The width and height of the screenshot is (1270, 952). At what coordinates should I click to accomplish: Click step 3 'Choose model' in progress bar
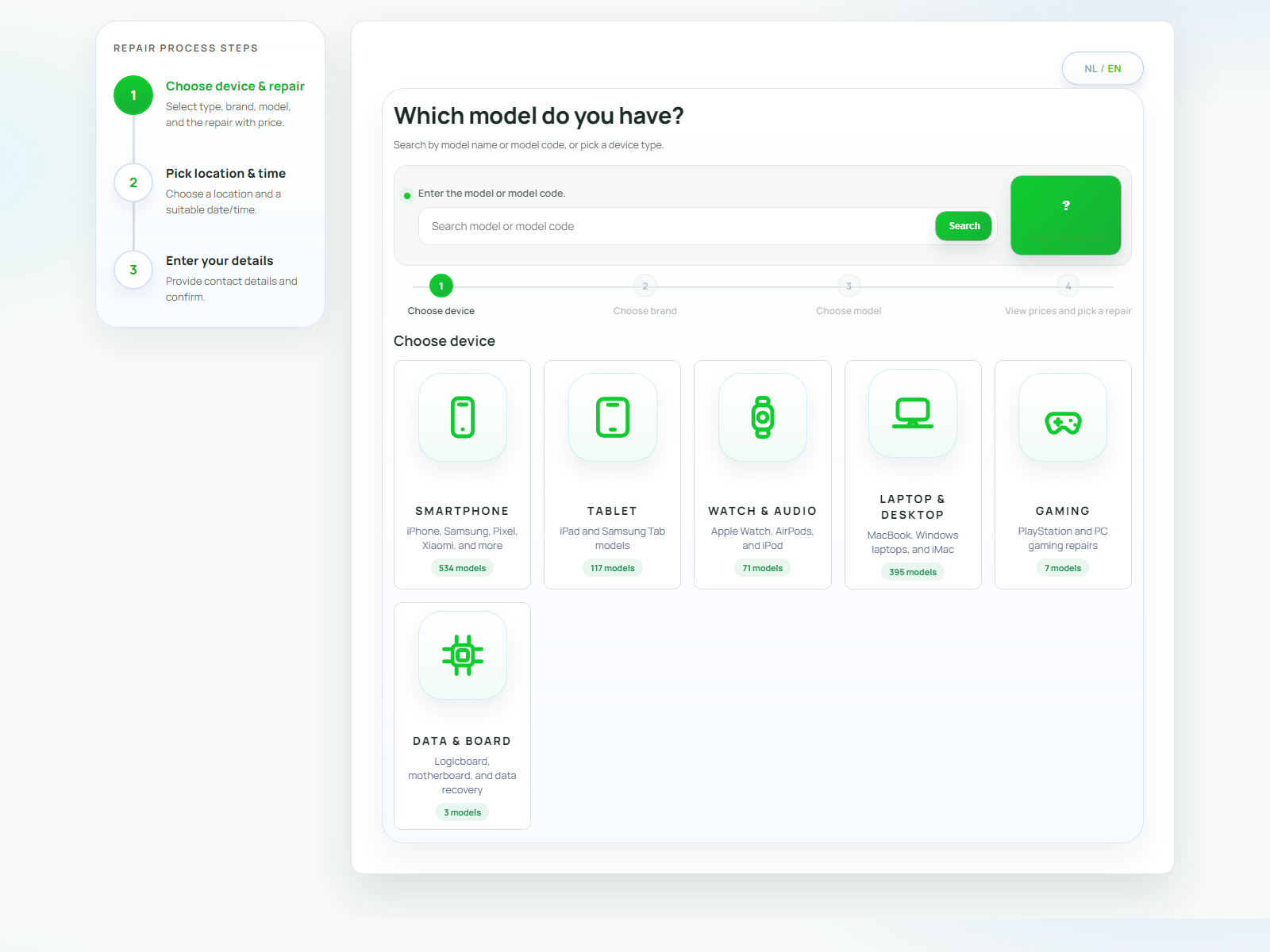(x=849, y=286)
